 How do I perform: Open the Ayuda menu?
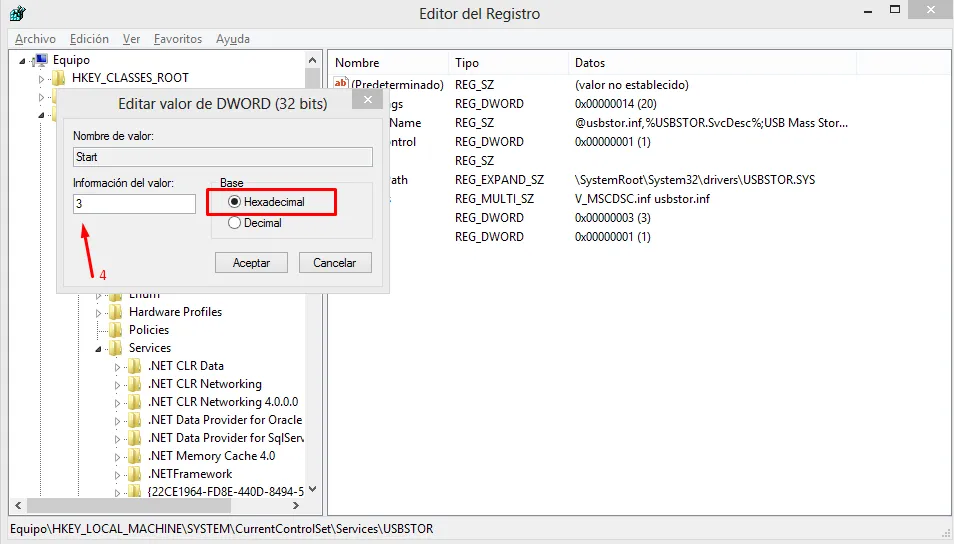(x=232, y=39)
